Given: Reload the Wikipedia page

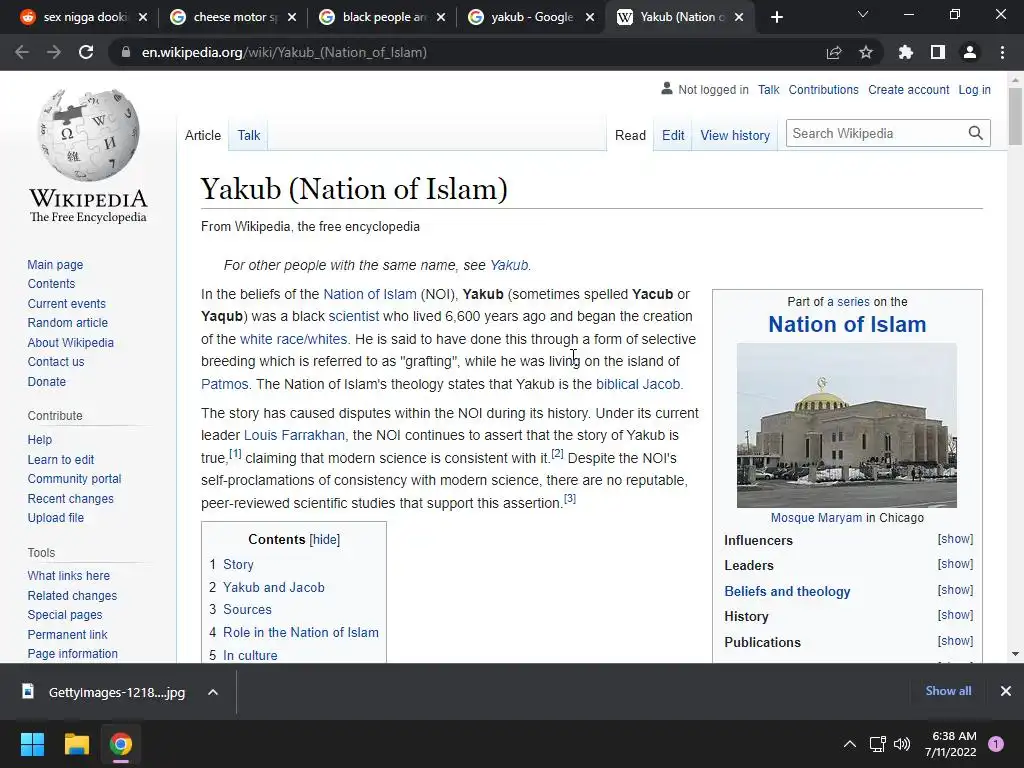Looking at the screenshot, I should 86,52.
